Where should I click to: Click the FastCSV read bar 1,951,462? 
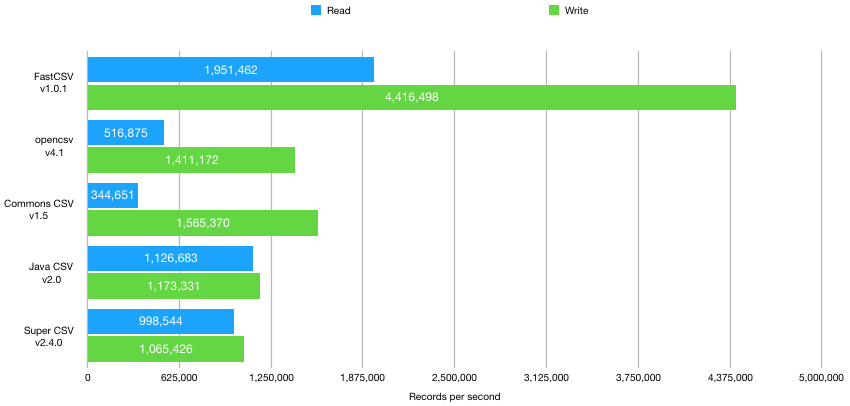pos(231,69)
